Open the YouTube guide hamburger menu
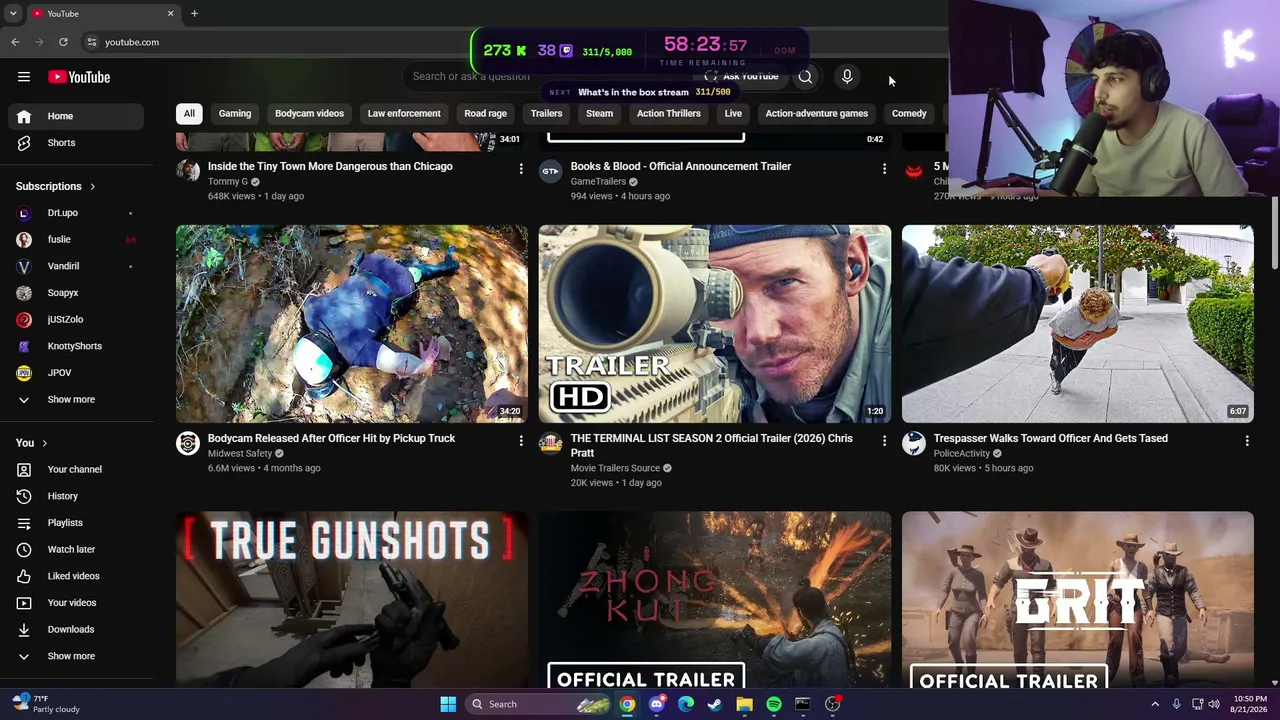 (24, 77)
